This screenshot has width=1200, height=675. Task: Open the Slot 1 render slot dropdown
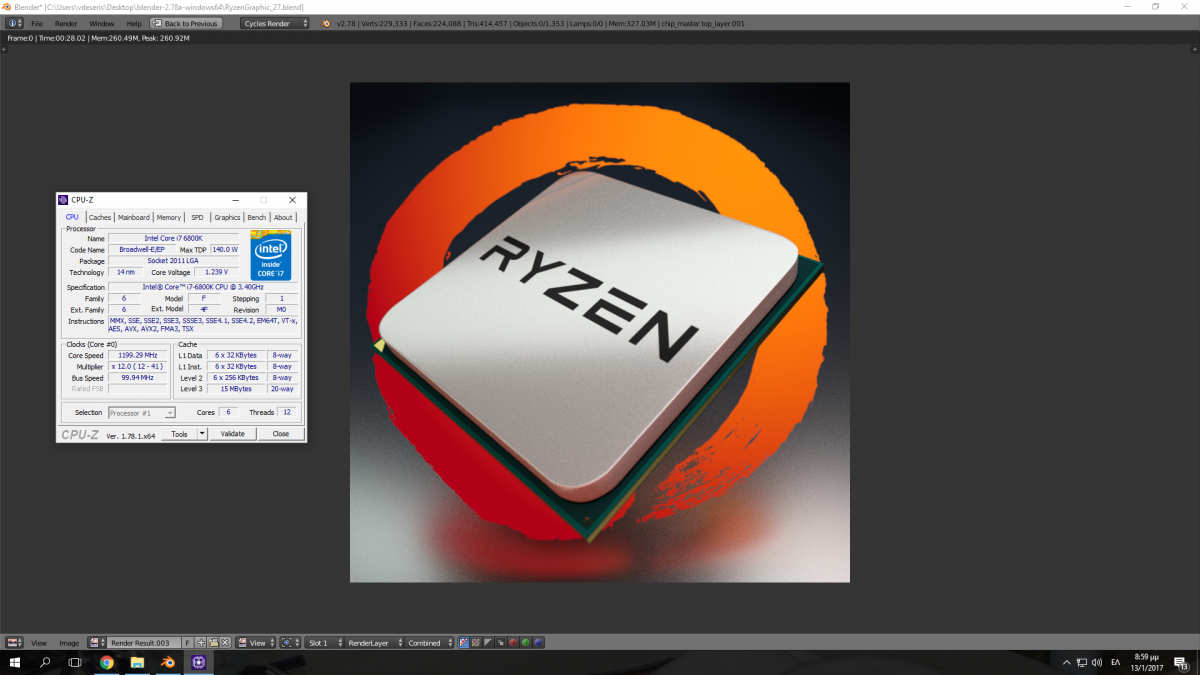tap(323, 643)
